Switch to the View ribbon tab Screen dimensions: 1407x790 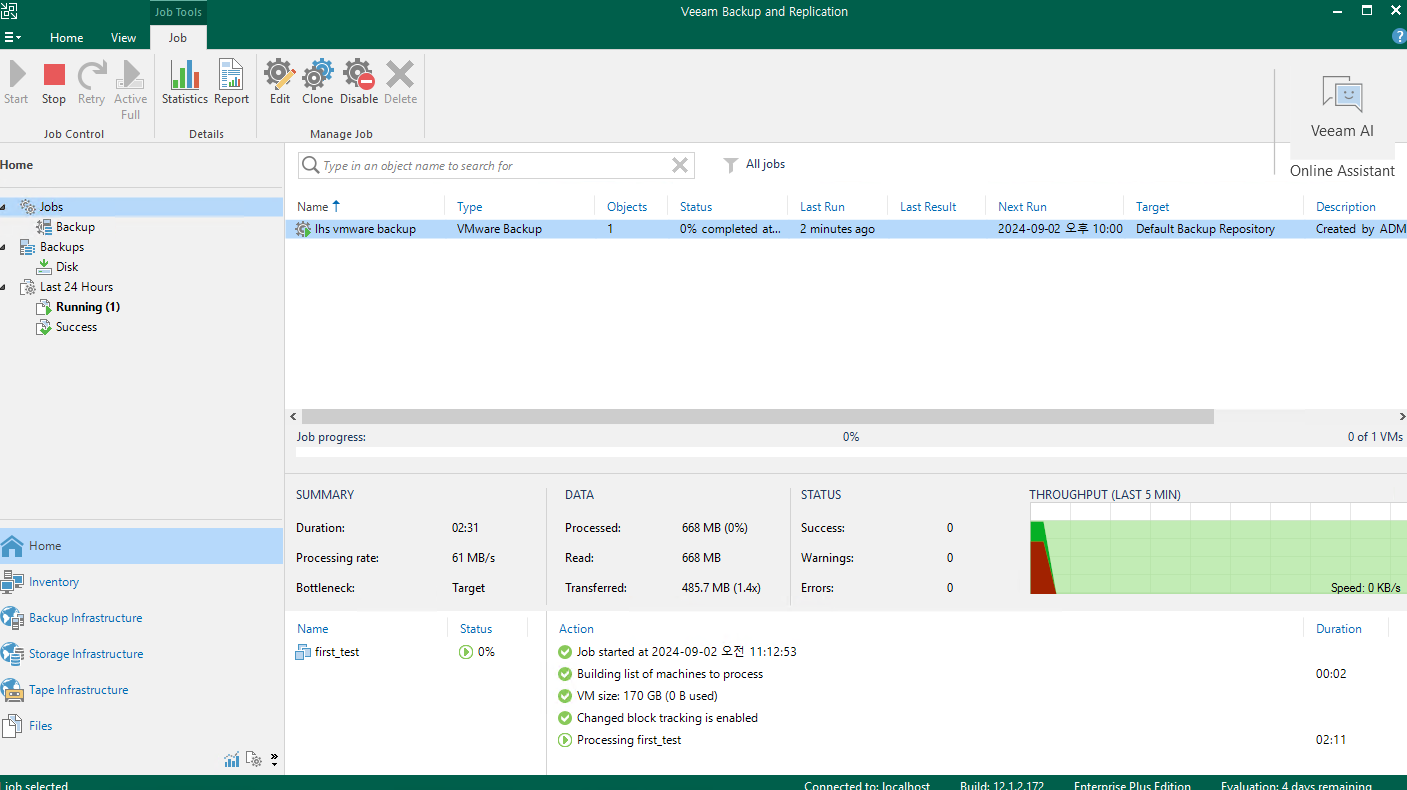point(123,38)
